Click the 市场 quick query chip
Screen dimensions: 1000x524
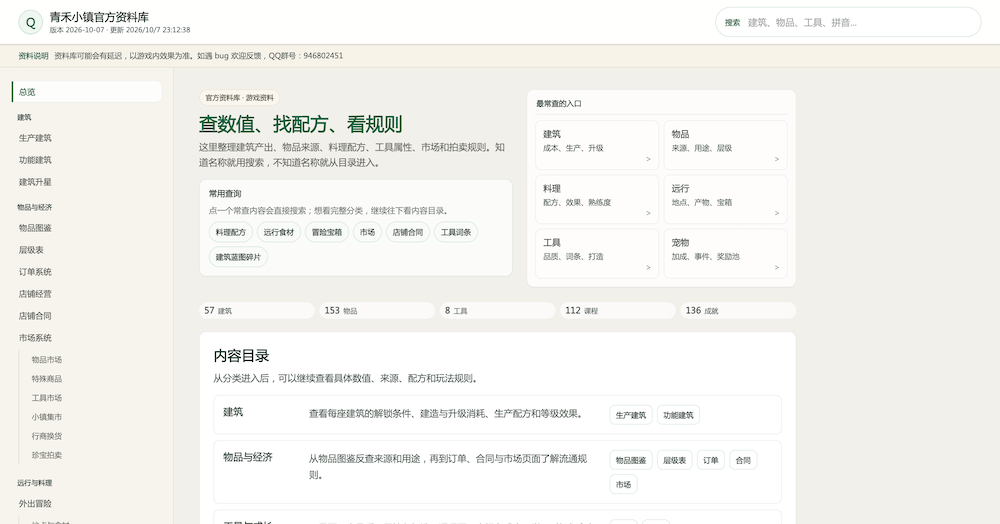(x=367, y=232)
